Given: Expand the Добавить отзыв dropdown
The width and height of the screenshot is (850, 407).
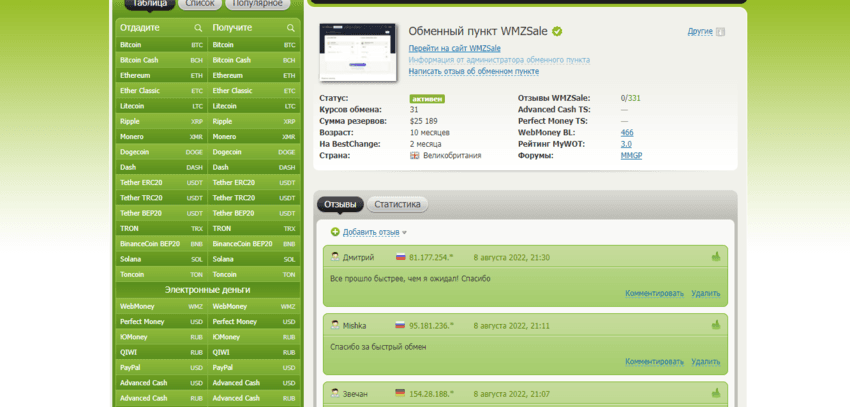Looking at the screenshot, I should [x=404, y=233].
